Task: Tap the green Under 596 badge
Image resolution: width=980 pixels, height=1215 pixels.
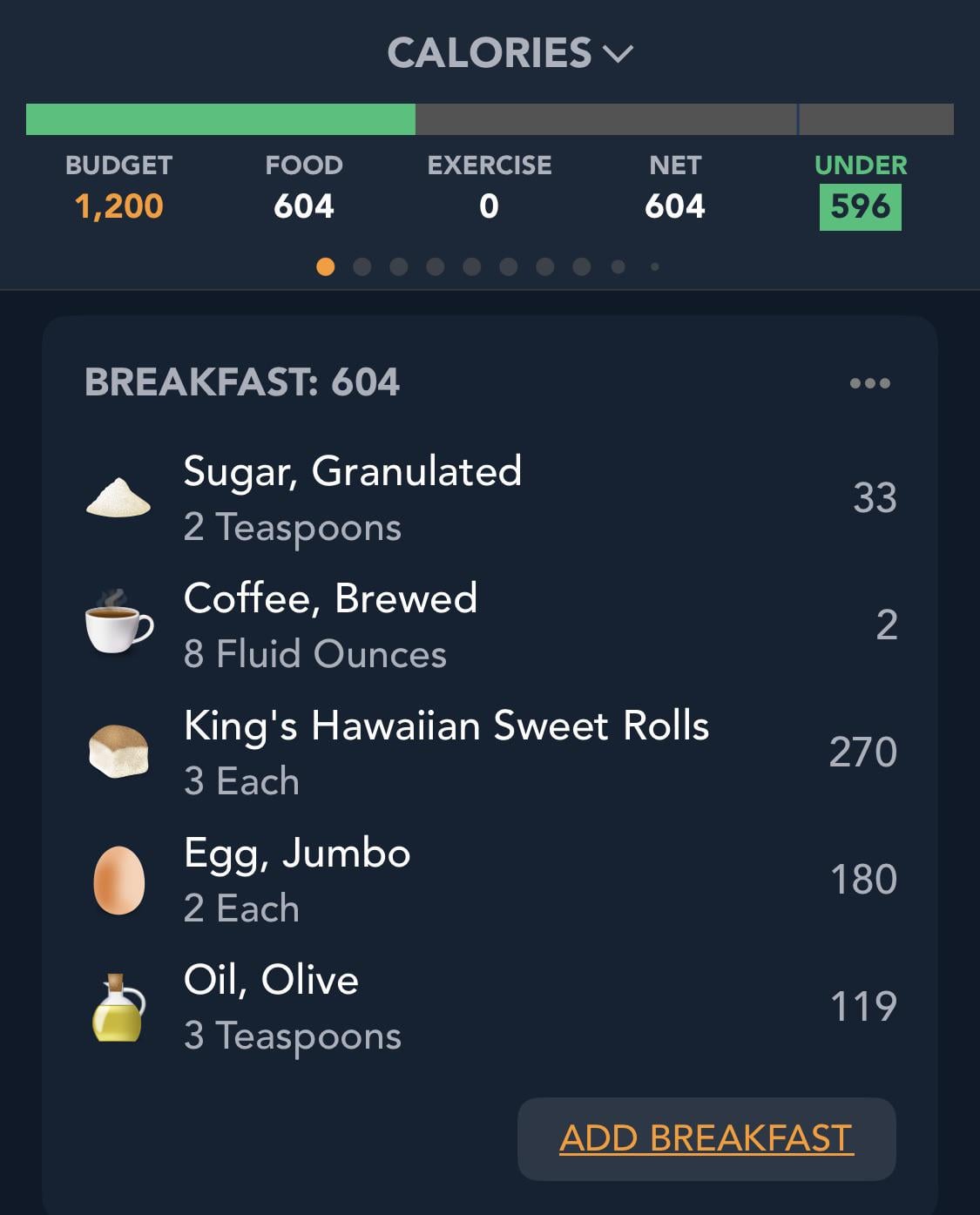Action: click(861, 207)
